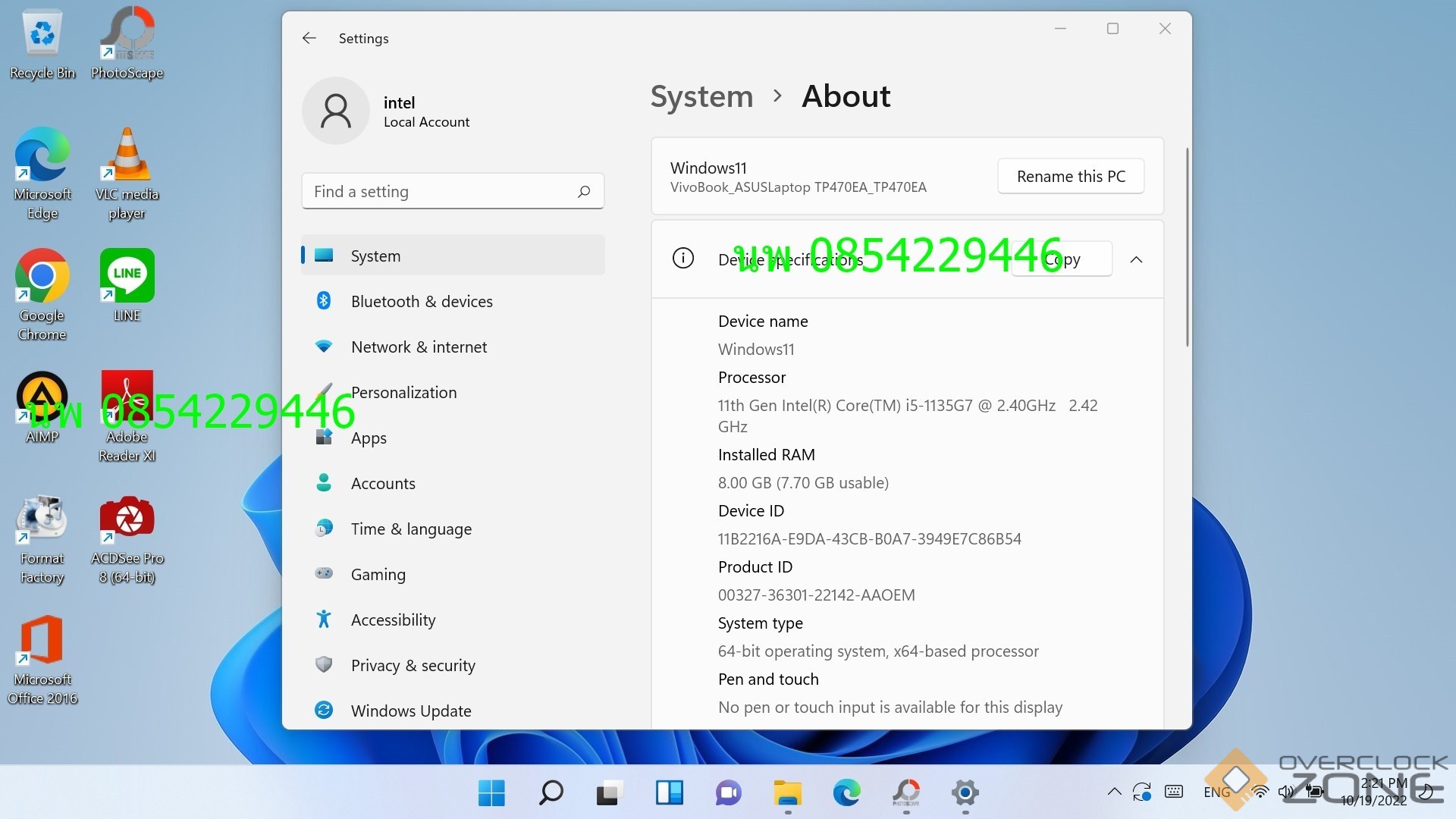This screenshot has height=819, width=1456.
Task: Open Gaming settings
Action: pos(453,574)
